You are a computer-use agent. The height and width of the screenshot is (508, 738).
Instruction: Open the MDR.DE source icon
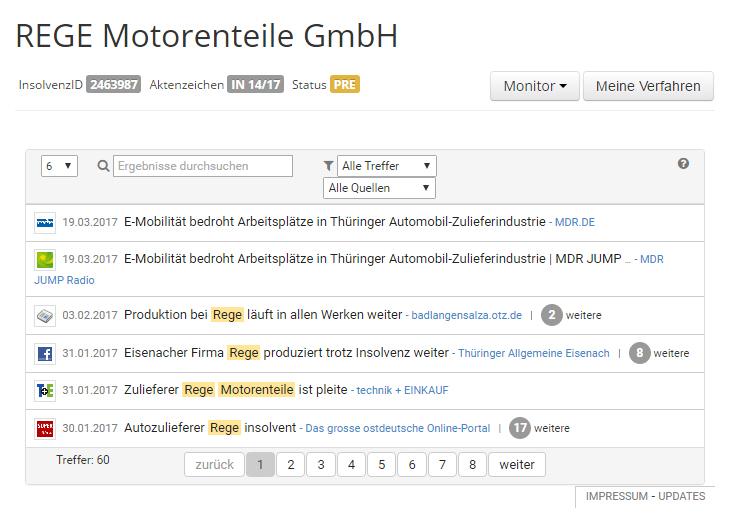[45, 223]
